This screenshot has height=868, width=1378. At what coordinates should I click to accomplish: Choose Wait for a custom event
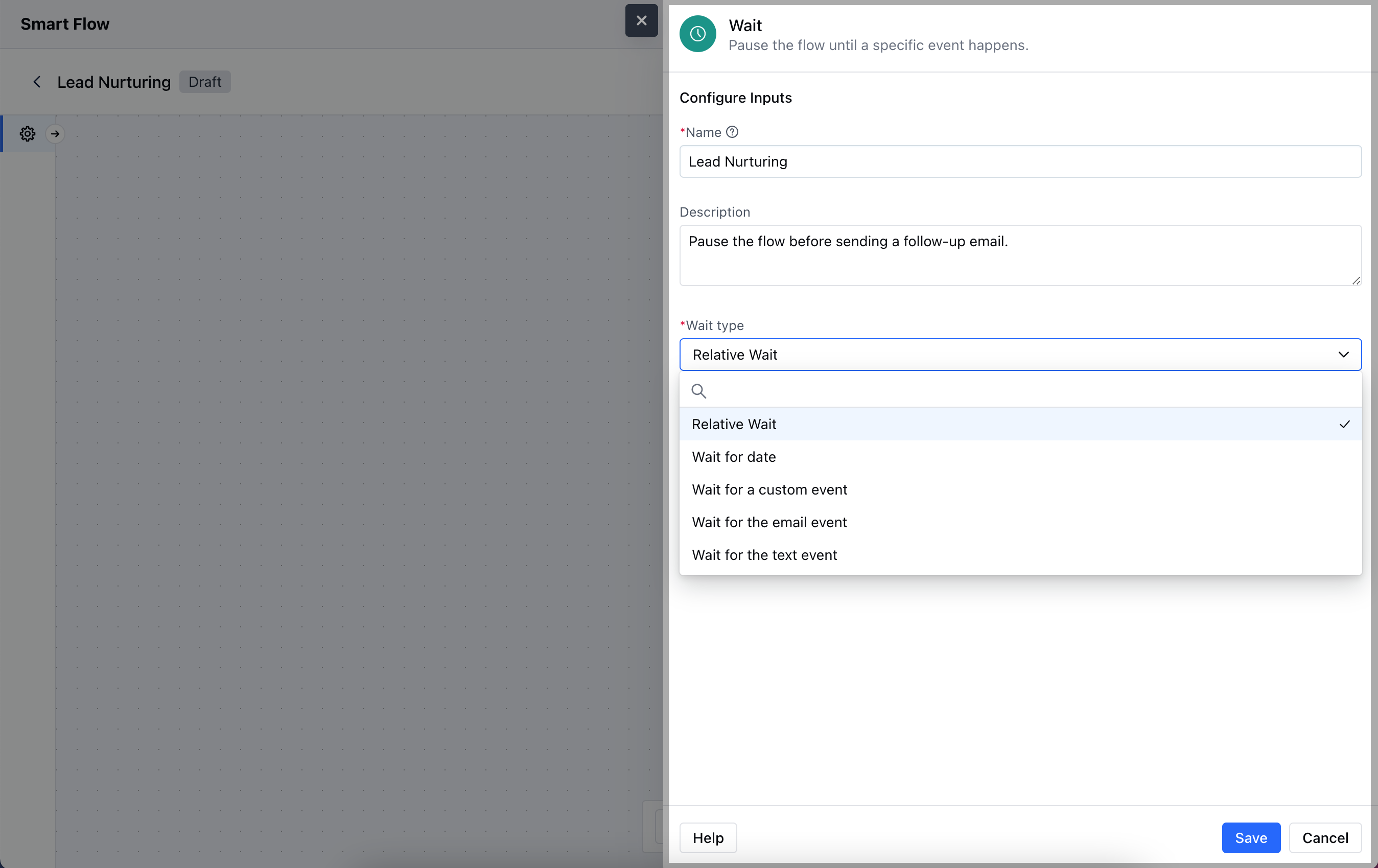click(x=1020, y=489)
